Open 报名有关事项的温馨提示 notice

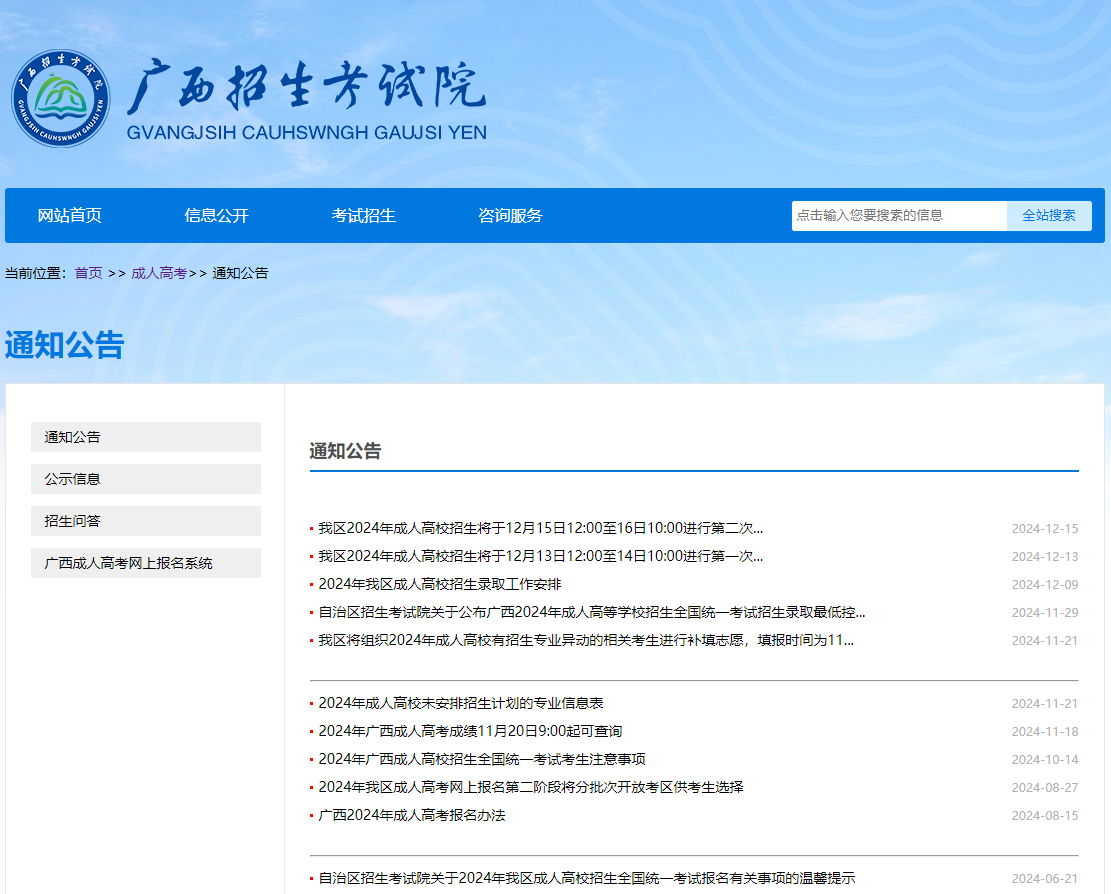point(587,878)
